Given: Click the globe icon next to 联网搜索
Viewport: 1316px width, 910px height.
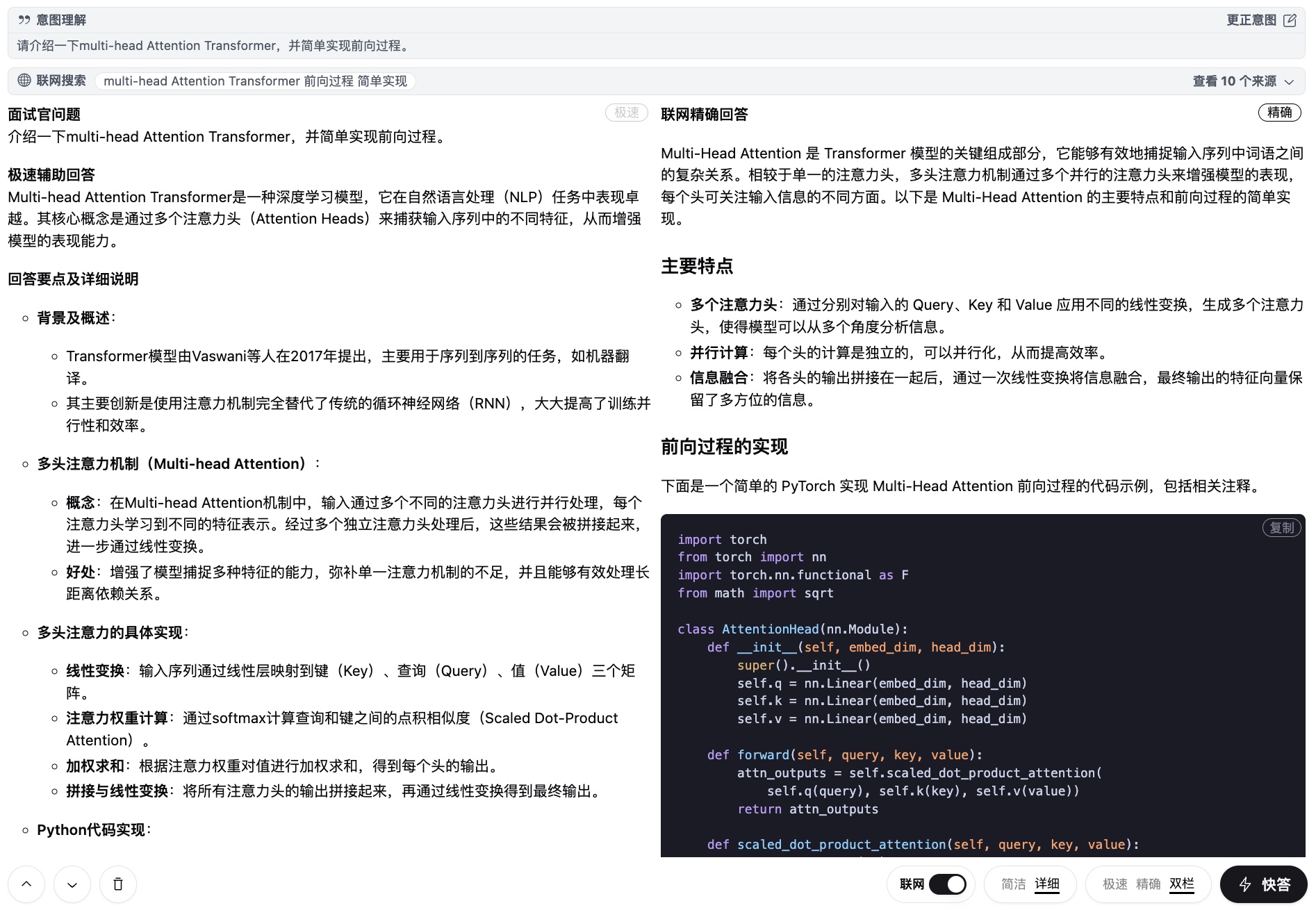Looking at the screenshot, I should pos(24,81).
